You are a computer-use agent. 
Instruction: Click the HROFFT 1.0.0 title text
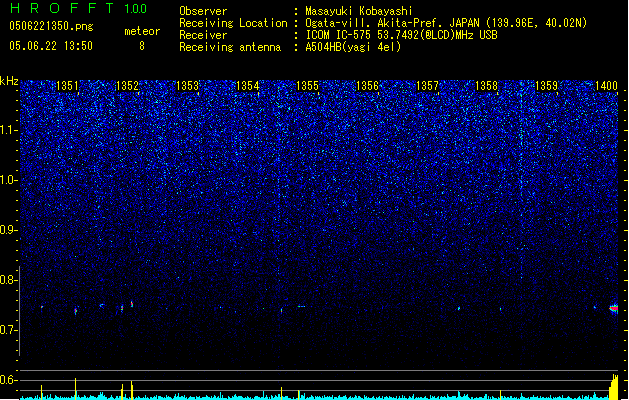coord(79,8)
